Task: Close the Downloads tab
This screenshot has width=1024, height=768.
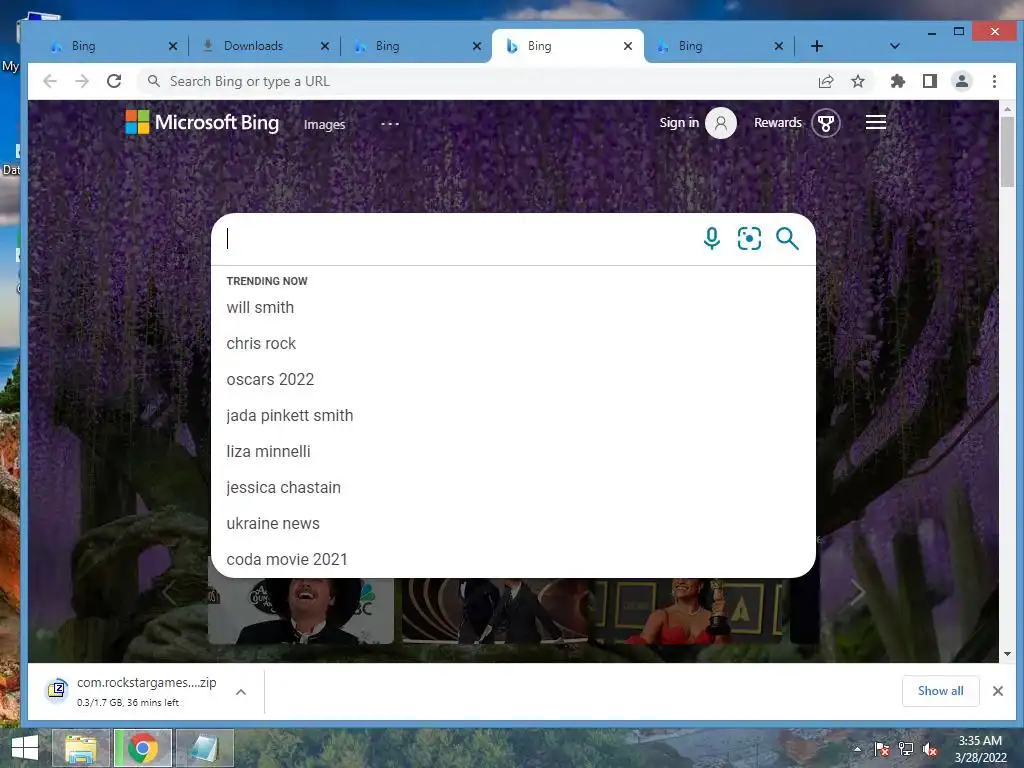Action: pyautogui.click(x=325, y=46)
